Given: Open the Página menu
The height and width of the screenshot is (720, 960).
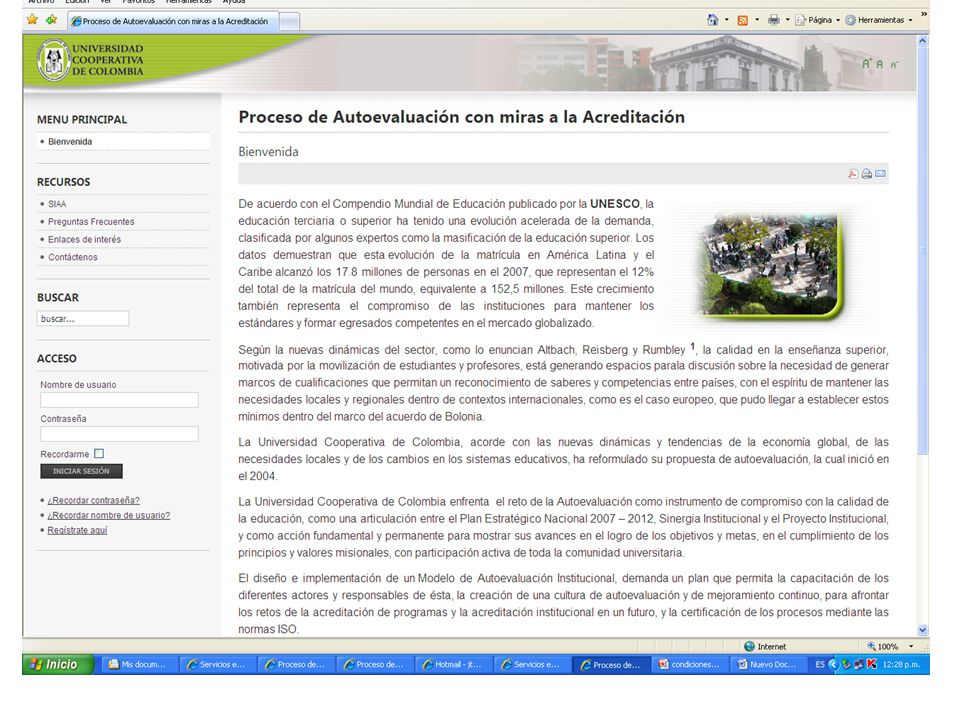Looking at the screenshot, I should [817, 20].
